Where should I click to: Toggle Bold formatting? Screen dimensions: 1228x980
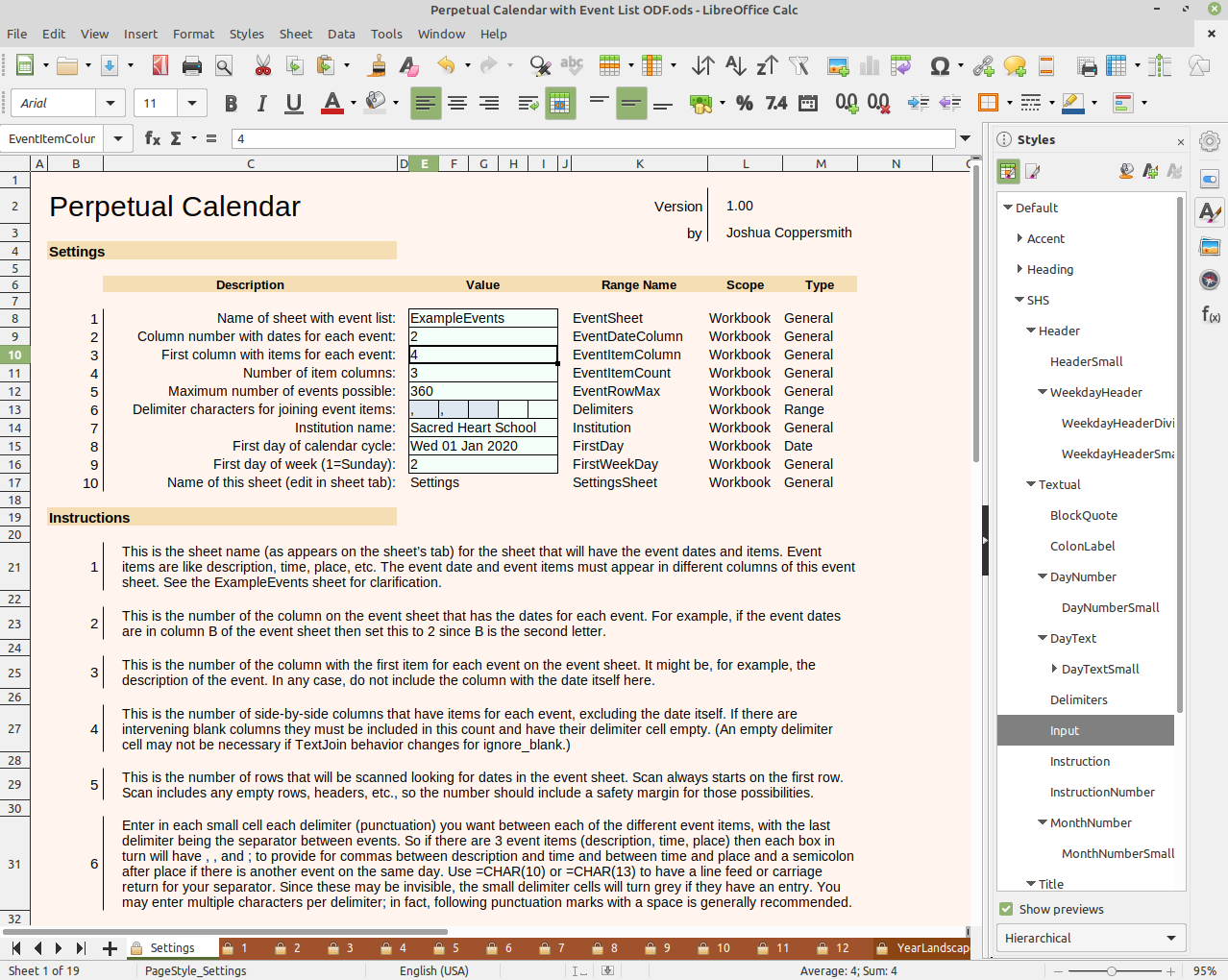tap(231, 103)
